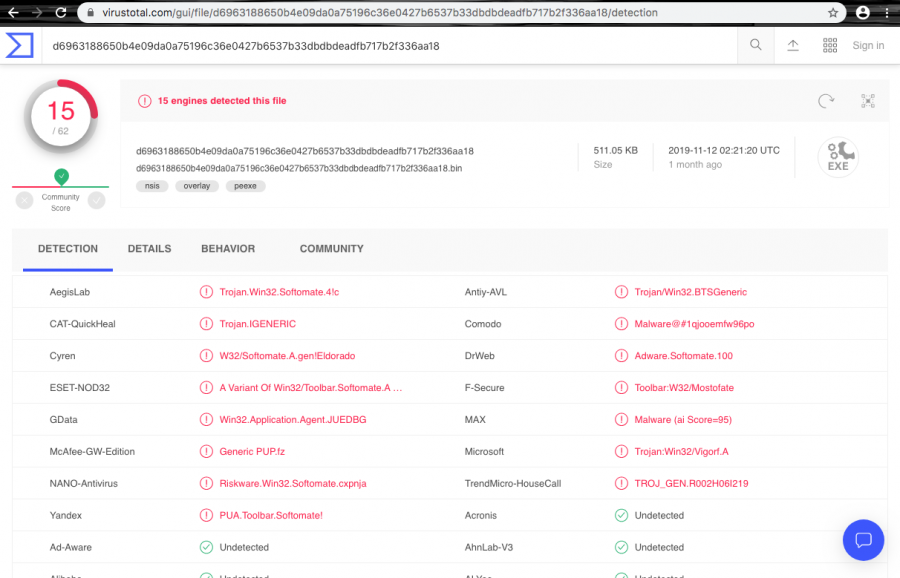This screenshot has height=578, width=900.
Task: Open the browser three-dot menu
Action: (887, 13)
